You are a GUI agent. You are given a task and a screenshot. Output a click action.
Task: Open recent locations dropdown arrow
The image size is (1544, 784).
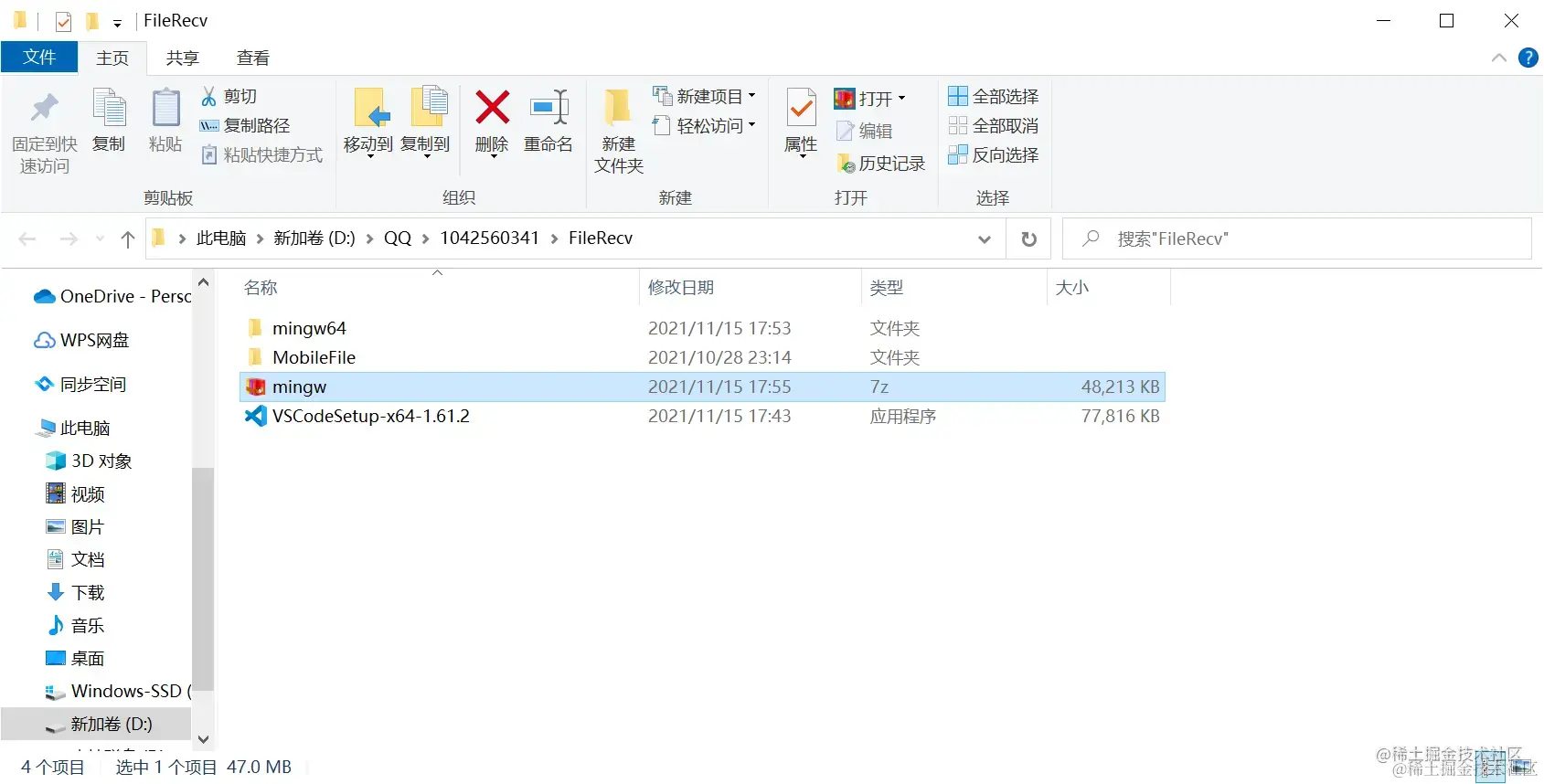(x=100, y=238)
